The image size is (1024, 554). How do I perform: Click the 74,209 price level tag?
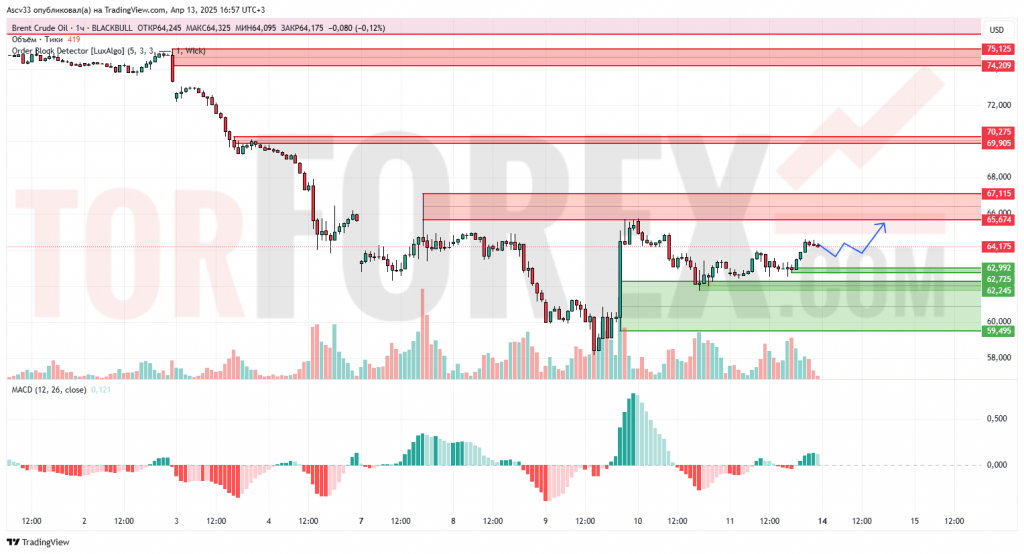point(999,65)
